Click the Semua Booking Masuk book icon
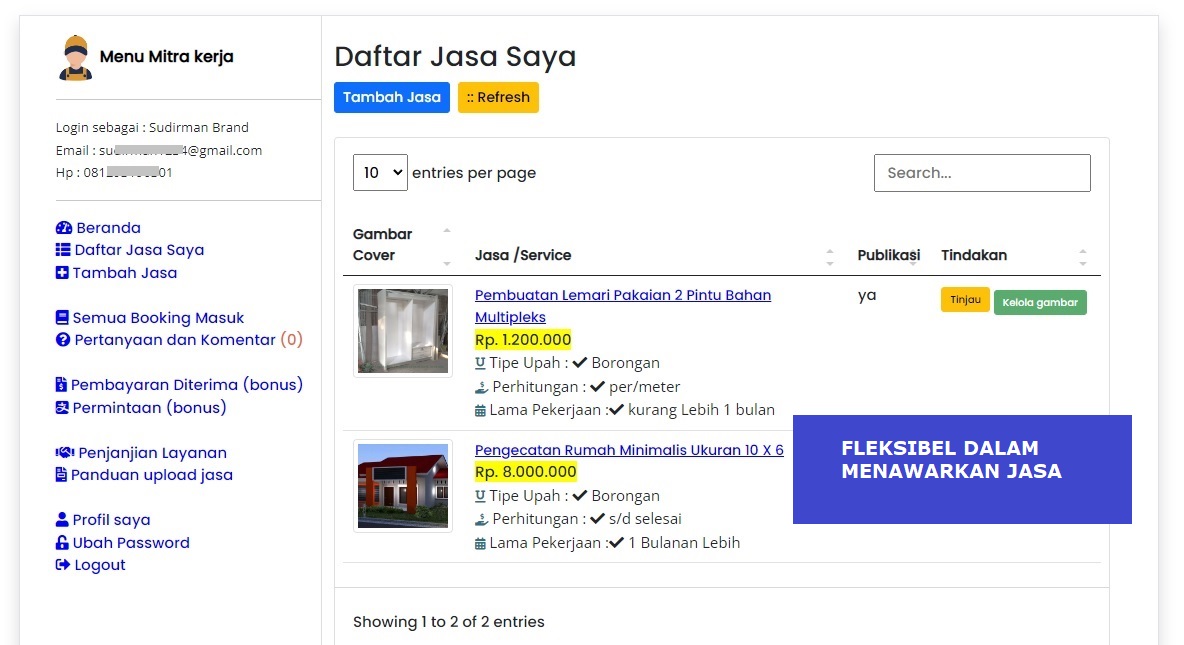 (63, 318)
